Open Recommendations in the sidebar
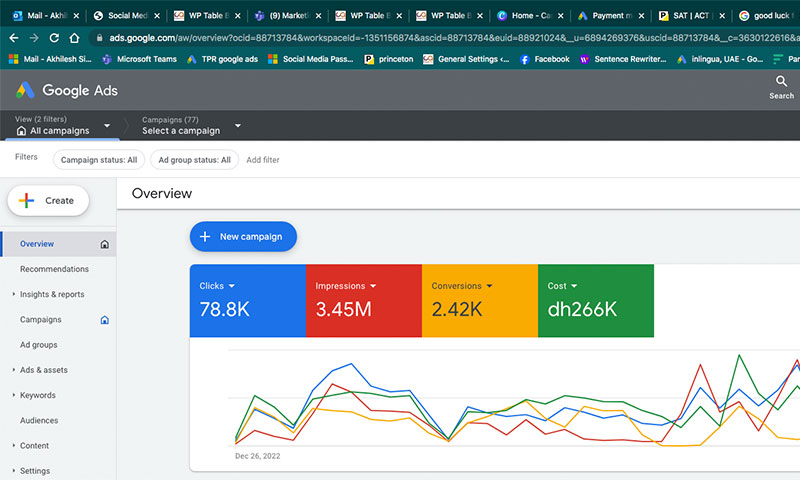The width and height of the screenshot is (800, 500). pos(54,269)
